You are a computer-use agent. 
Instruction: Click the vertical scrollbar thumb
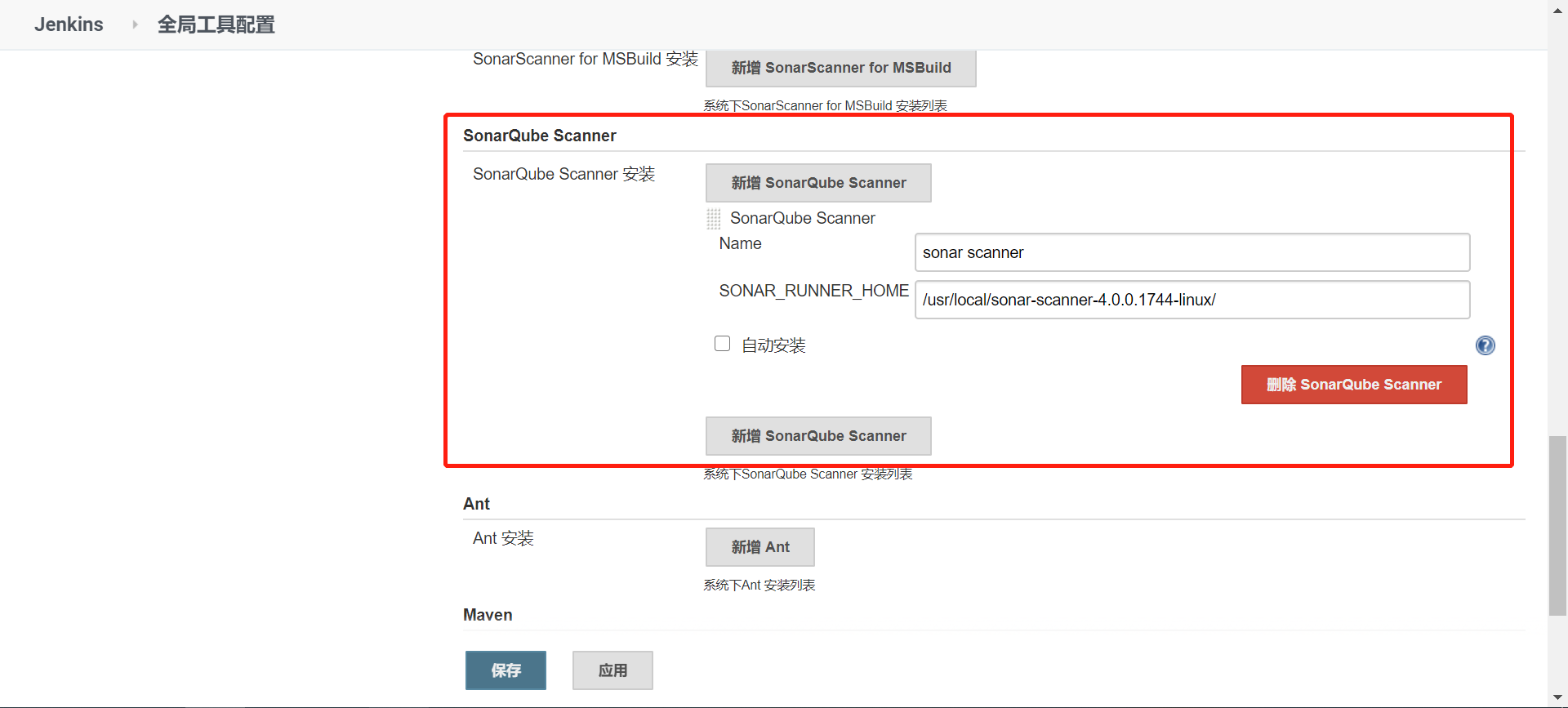tap(1557, 526)
